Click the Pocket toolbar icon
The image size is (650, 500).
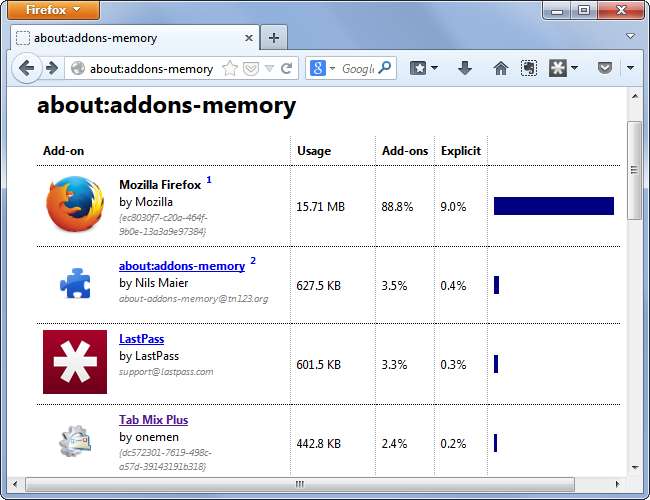click(x=604, y=68)
